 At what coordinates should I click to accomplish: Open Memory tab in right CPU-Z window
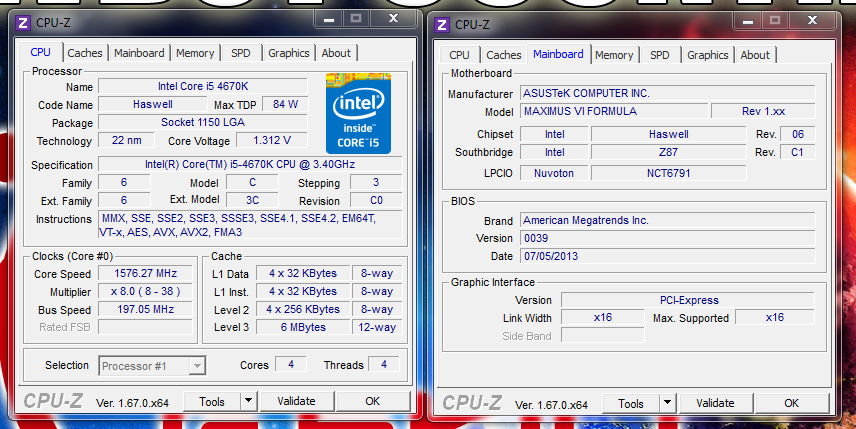click(x=614, y=55)
